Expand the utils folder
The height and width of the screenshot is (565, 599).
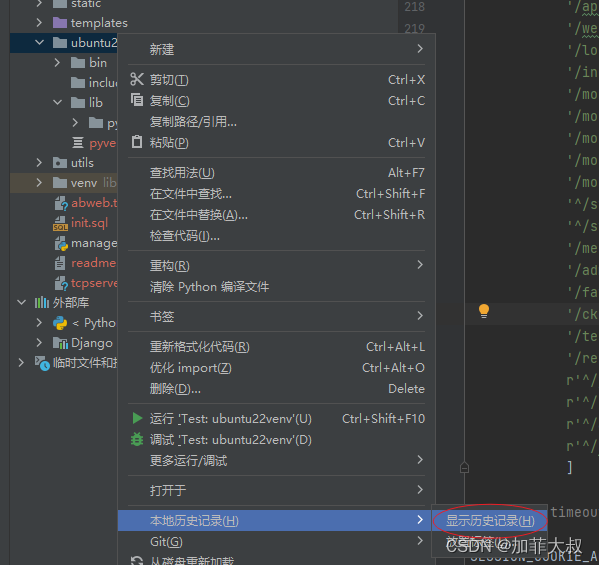[x=39, y=163]
